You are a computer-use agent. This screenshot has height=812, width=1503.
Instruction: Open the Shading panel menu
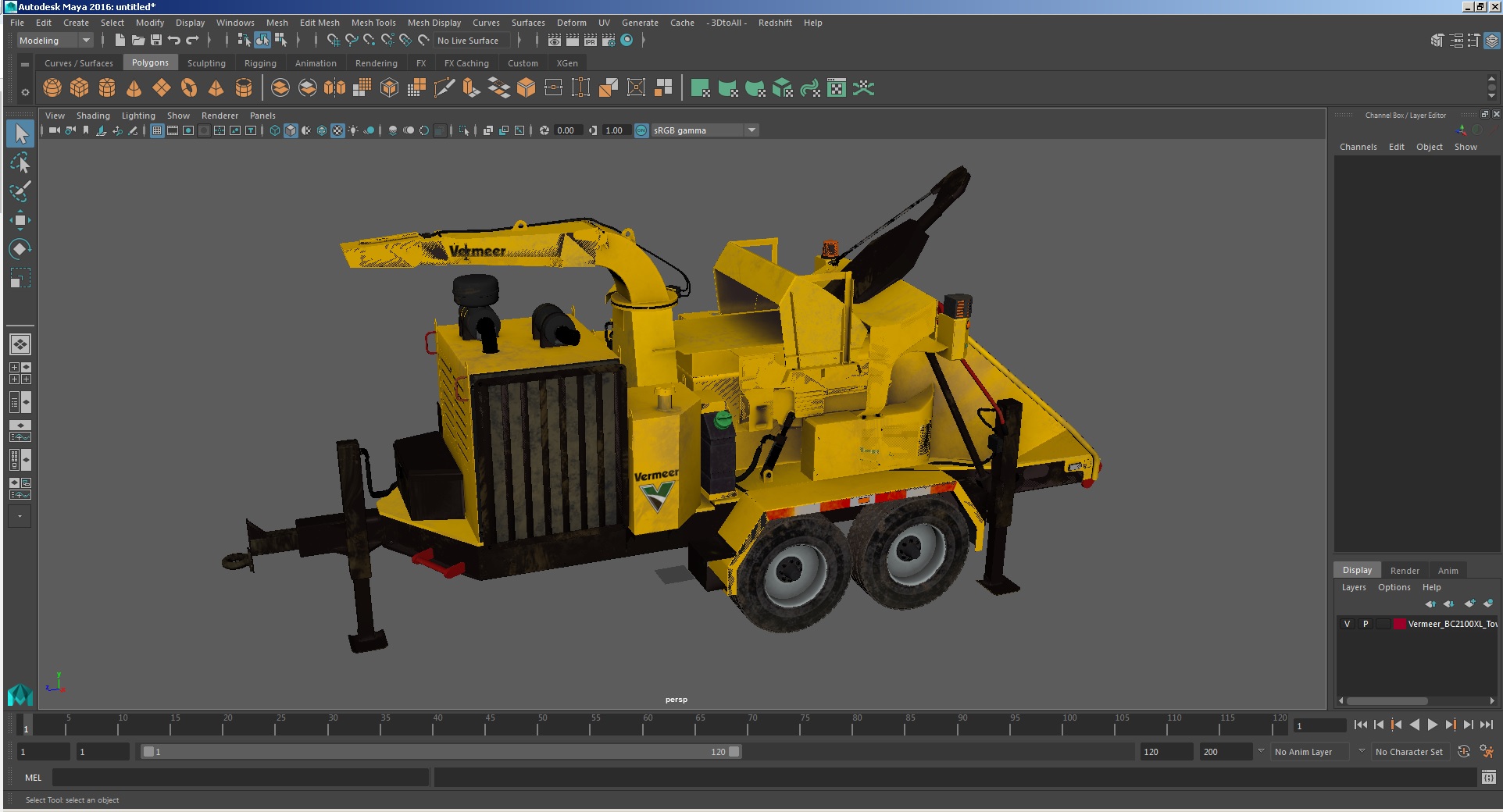coord(93,116)
